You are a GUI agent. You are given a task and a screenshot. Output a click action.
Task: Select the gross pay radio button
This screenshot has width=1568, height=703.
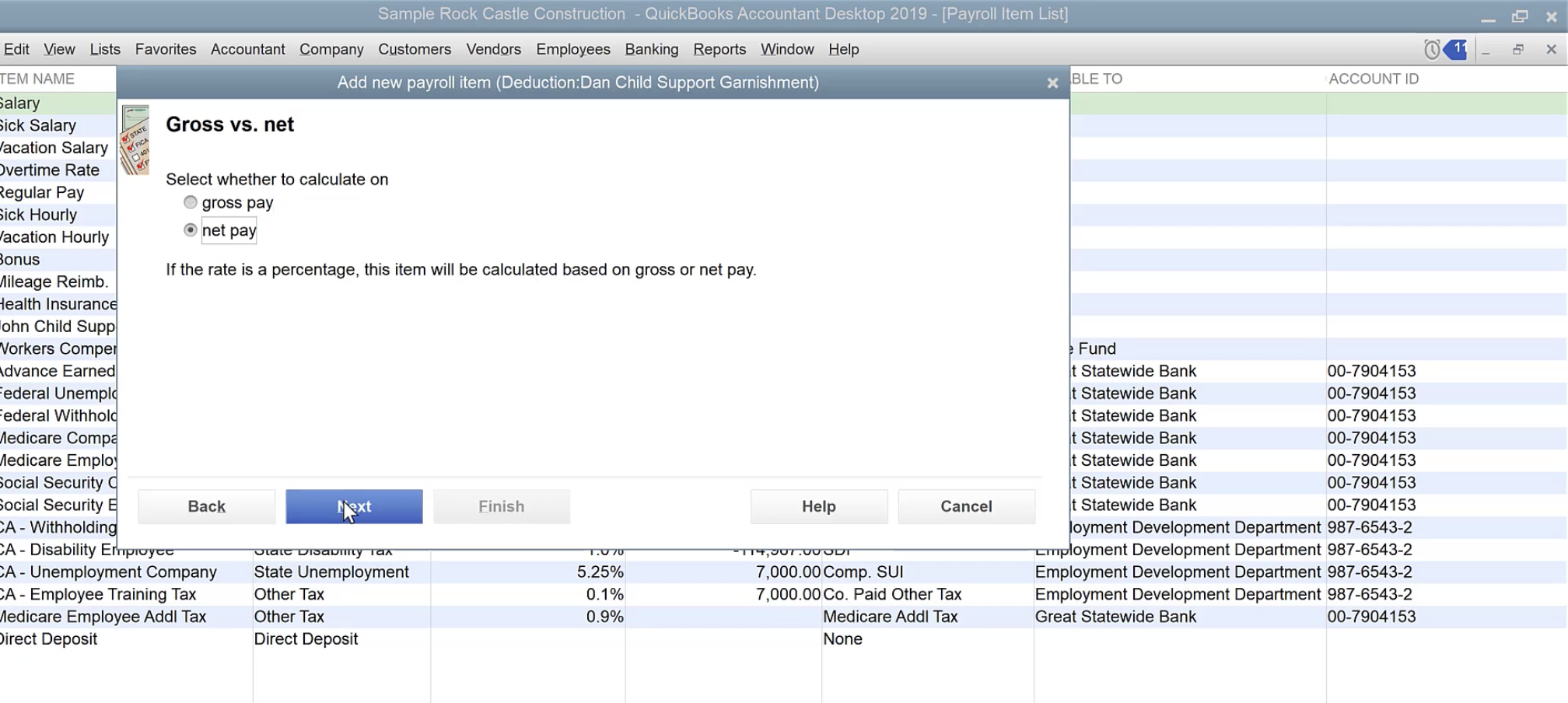[x=191, y=203]
